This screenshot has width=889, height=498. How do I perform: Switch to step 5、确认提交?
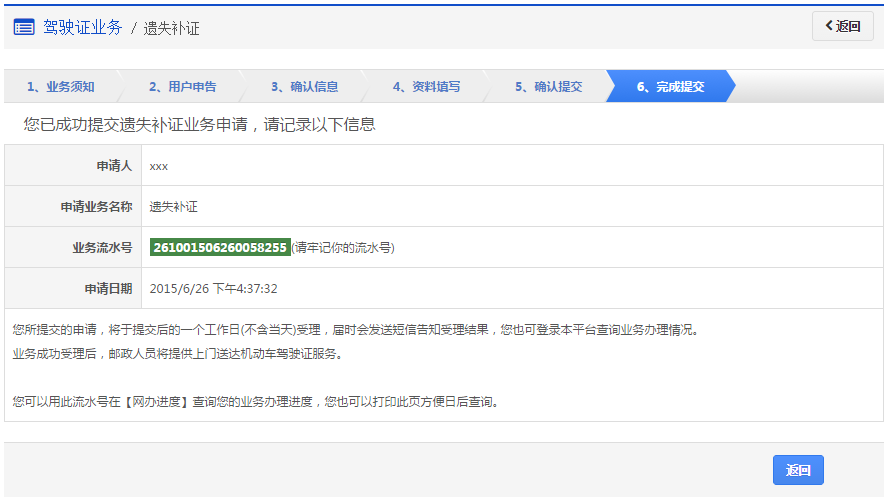coord(548,87)
